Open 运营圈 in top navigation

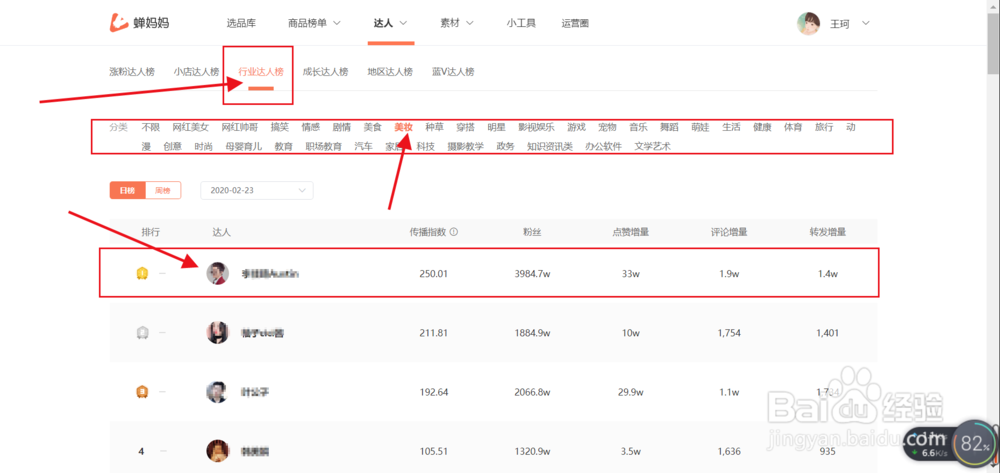pyautogui.click(x=575, y=24)
